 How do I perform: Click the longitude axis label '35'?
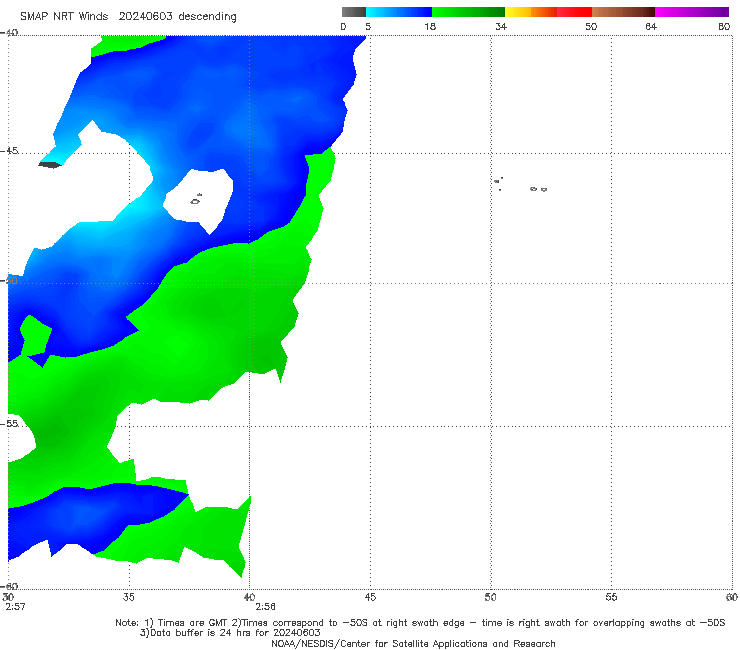click(x=128, y=597)
